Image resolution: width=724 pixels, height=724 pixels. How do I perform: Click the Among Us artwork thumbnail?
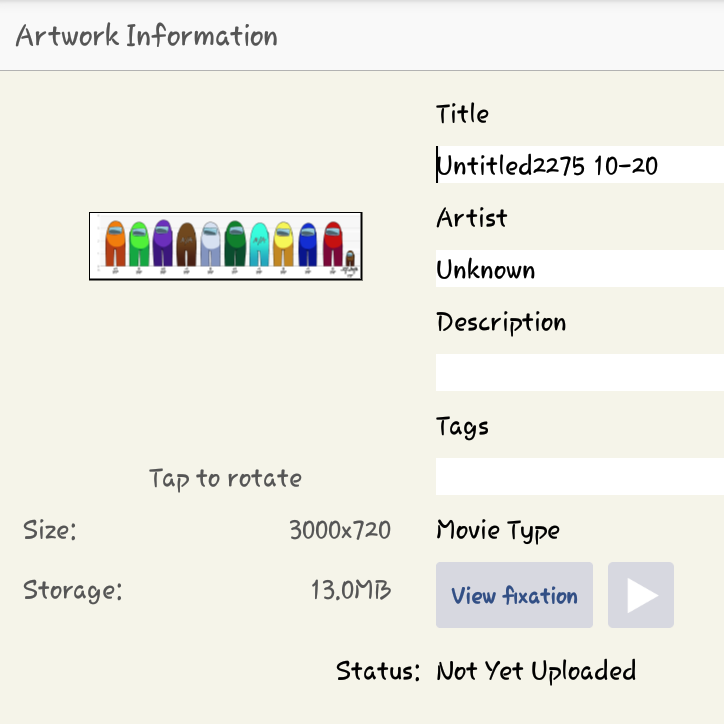click(x=225, y=246)
